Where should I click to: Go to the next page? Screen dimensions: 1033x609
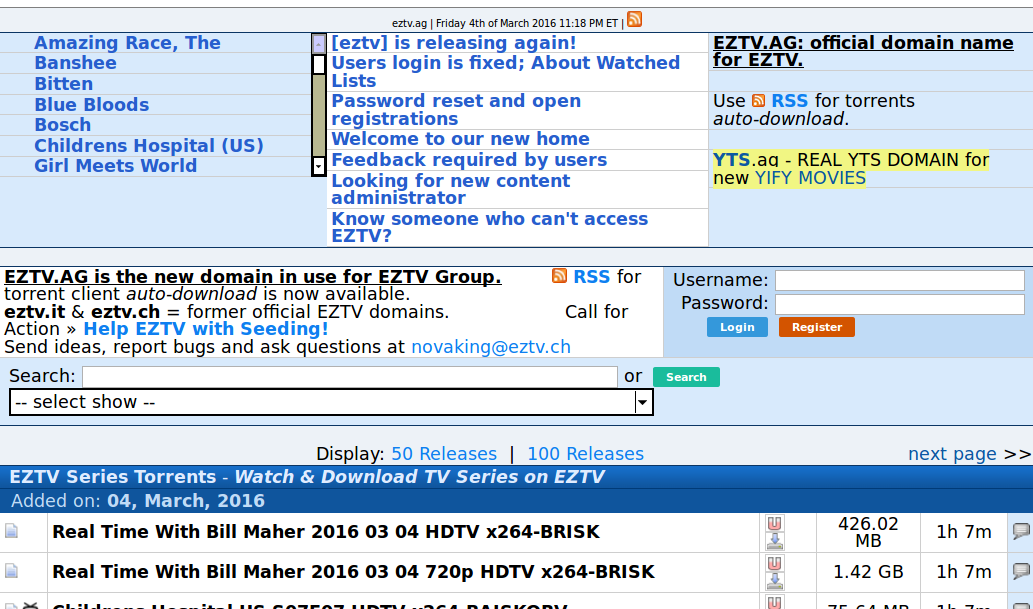click(952, 454)
